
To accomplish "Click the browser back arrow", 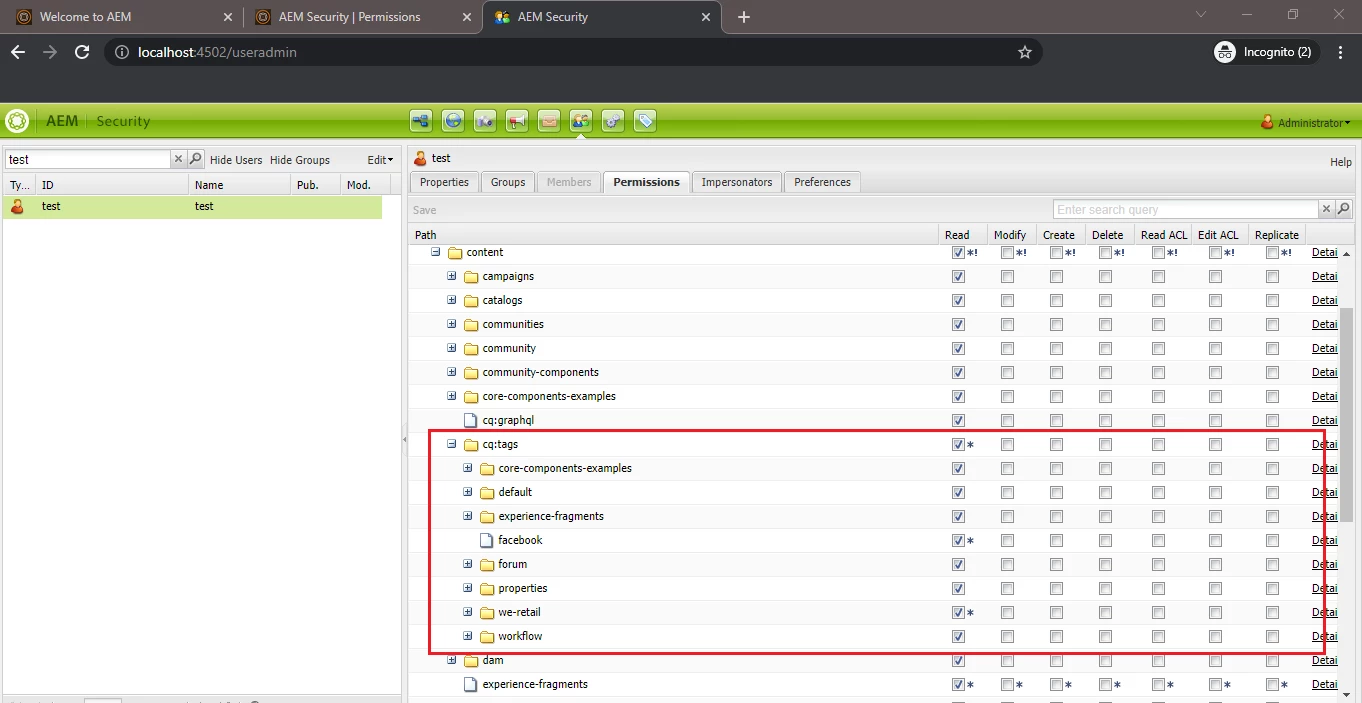I will (x=18, y=52).
